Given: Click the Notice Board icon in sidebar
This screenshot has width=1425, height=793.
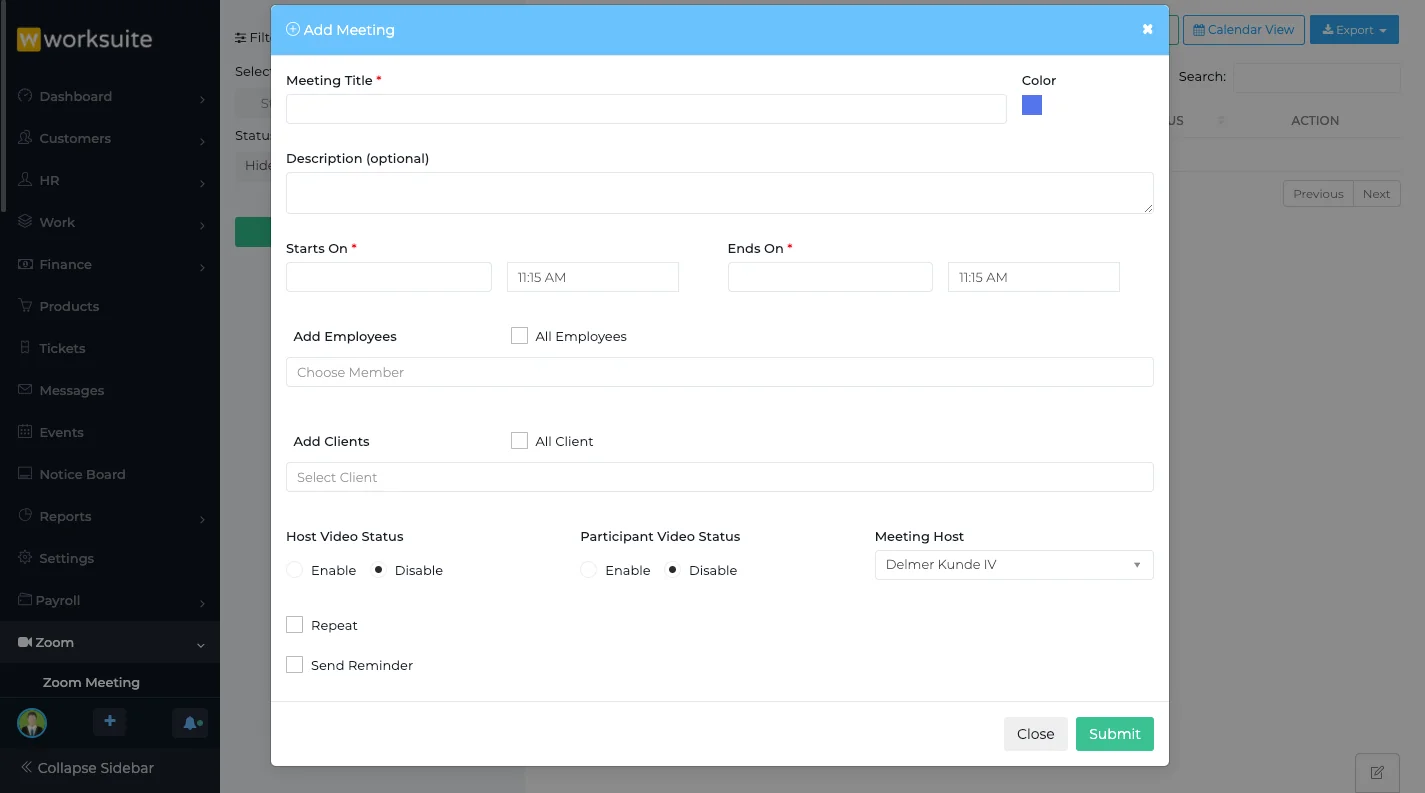Looking at the screenshot, I should pos(26,474).
